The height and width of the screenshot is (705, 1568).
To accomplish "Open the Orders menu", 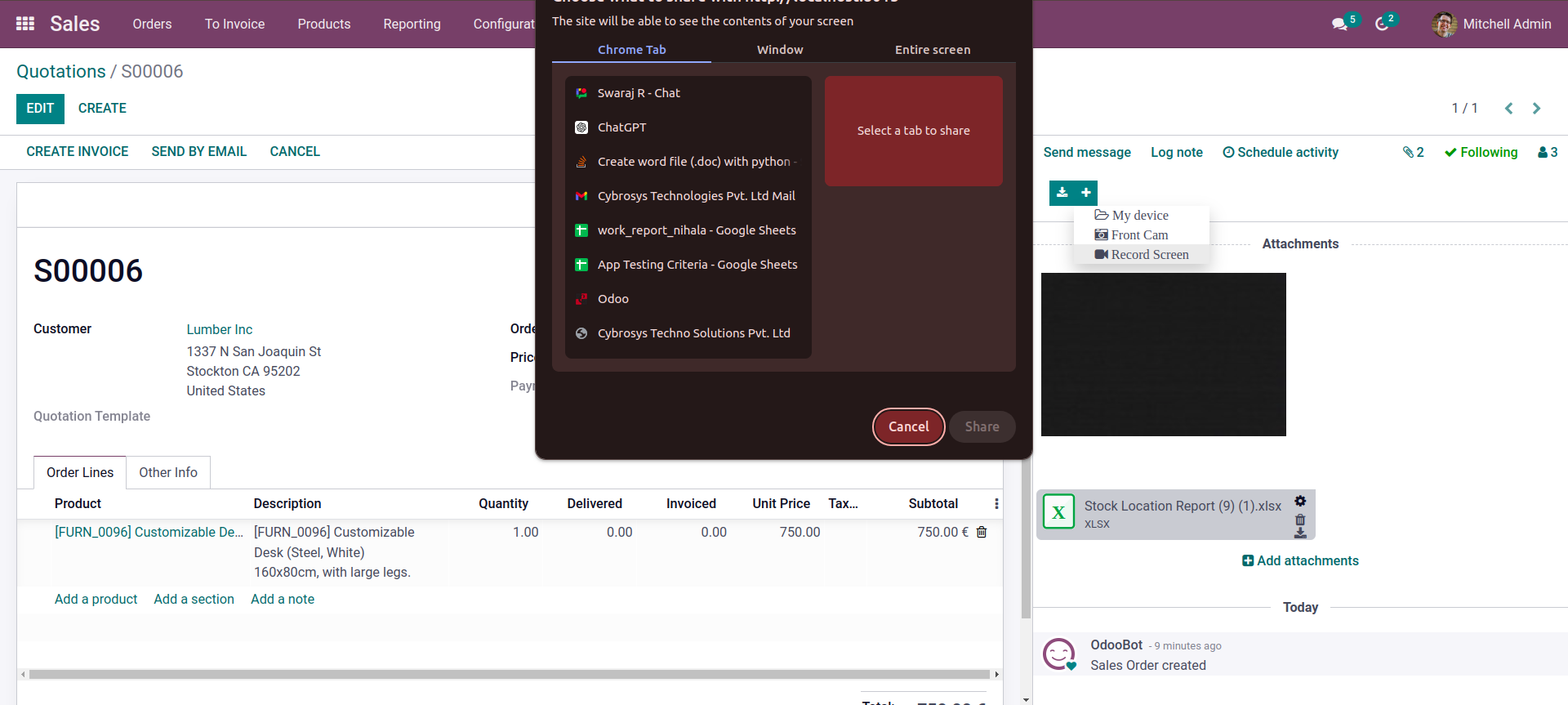I will (x=152, y=25).
